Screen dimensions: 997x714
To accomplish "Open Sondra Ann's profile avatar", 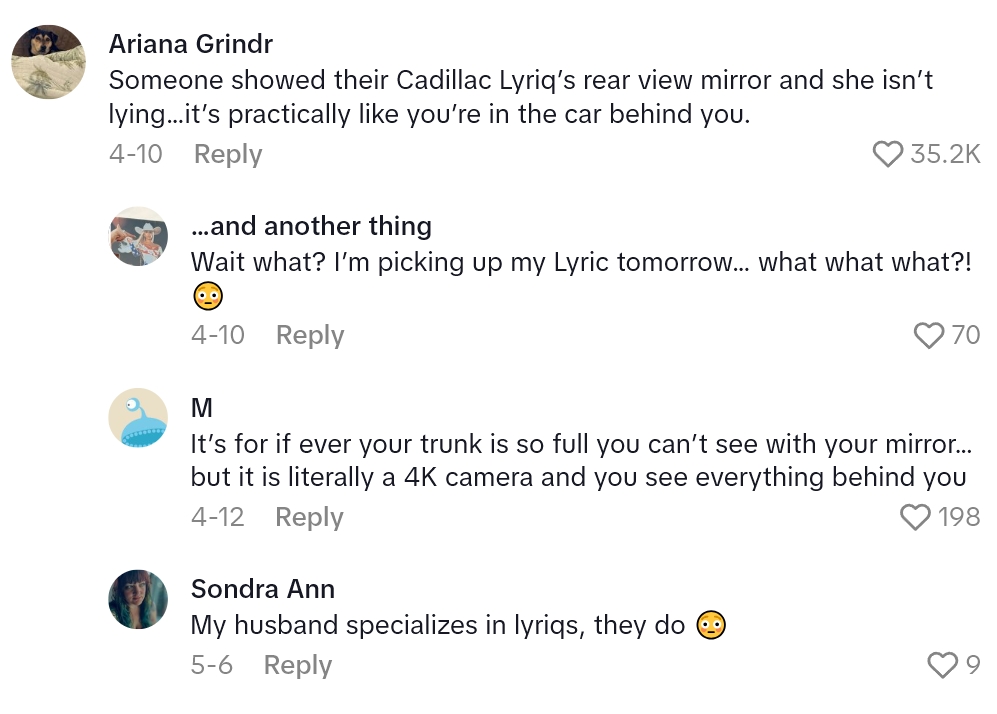I will [138, 599].
